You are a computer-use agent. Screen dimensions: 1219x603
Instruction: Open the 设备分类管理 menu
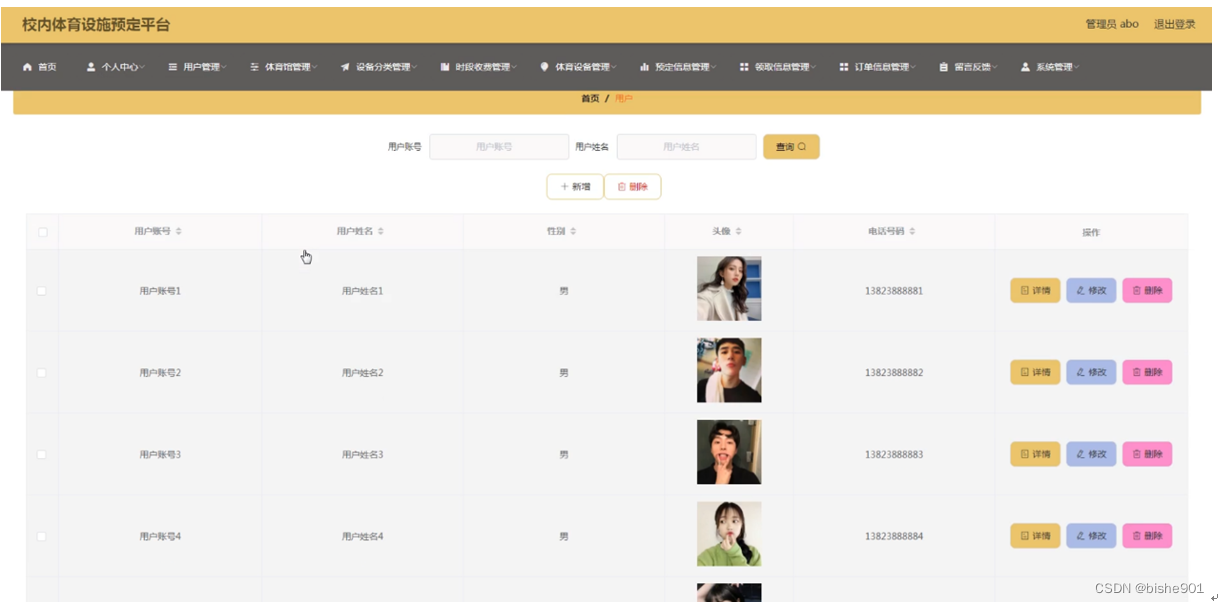pyautogui.click(x=379, y=67)
